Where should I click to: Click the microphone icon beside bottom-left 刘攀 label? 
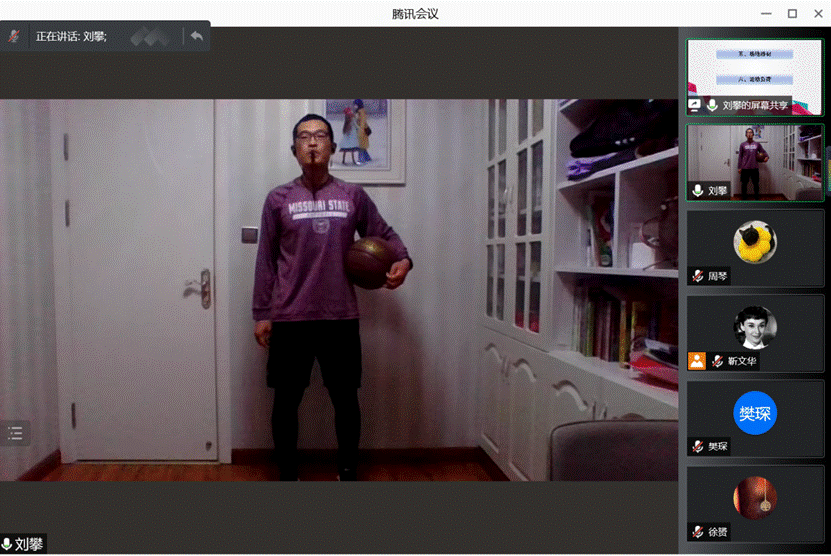click(7, 545)
